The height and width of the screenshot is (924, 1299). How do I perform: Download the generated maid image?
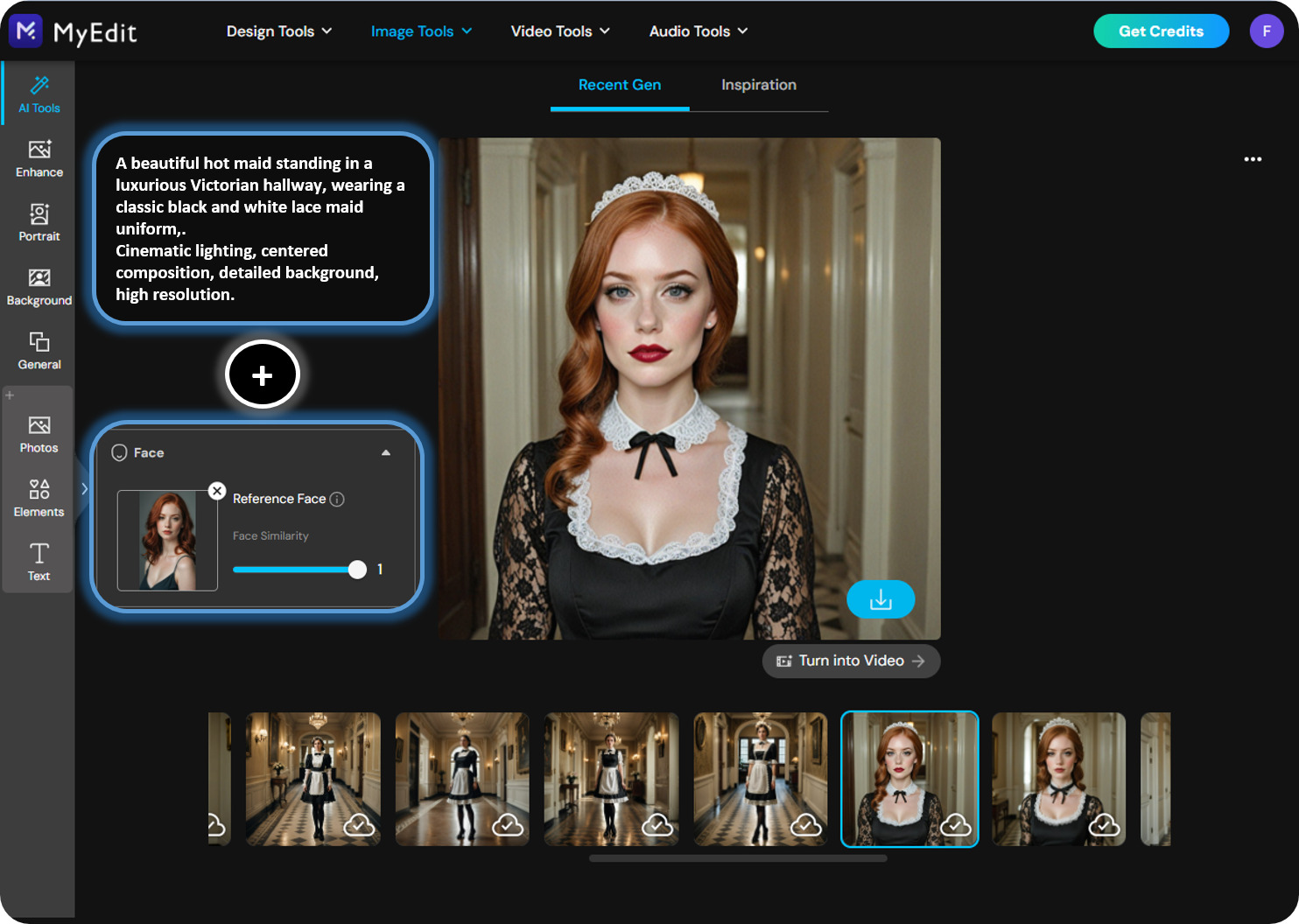tap(881, 599)
